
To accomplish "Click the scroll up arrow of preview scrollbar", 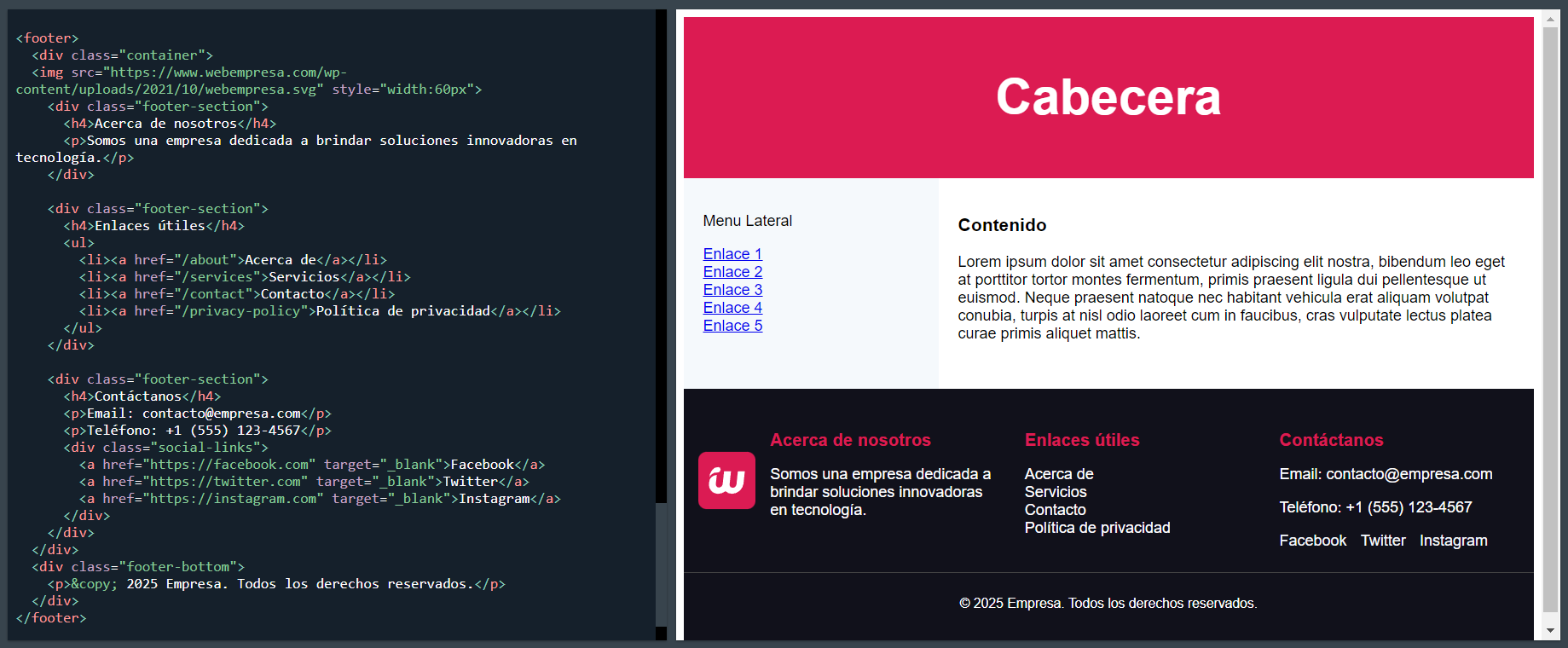I will coord(1551,18).
